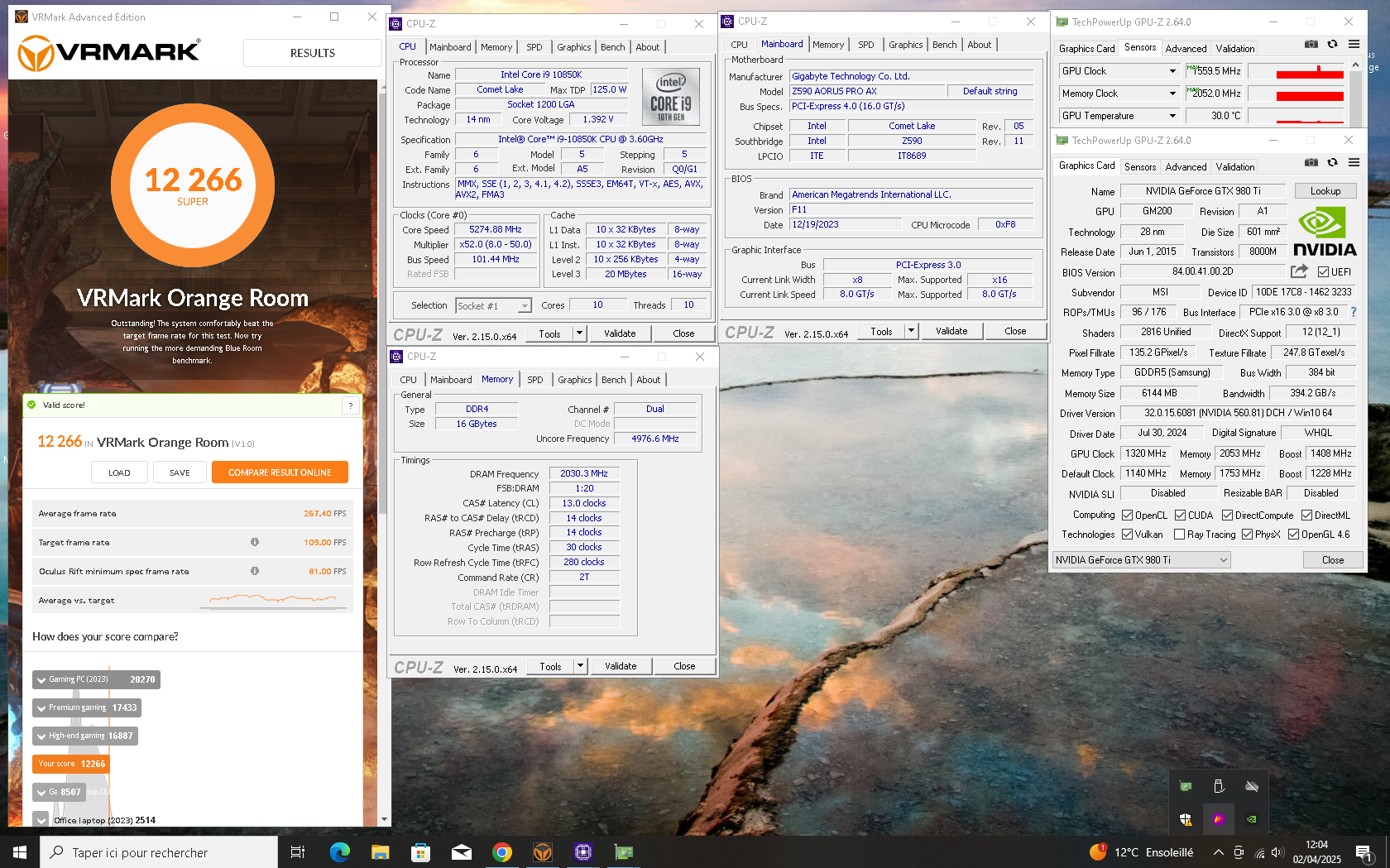Open Tools dropdown arrow in CPU-Z Mainboard window
The image size is (1390, 868).
[x=912, y=331]
